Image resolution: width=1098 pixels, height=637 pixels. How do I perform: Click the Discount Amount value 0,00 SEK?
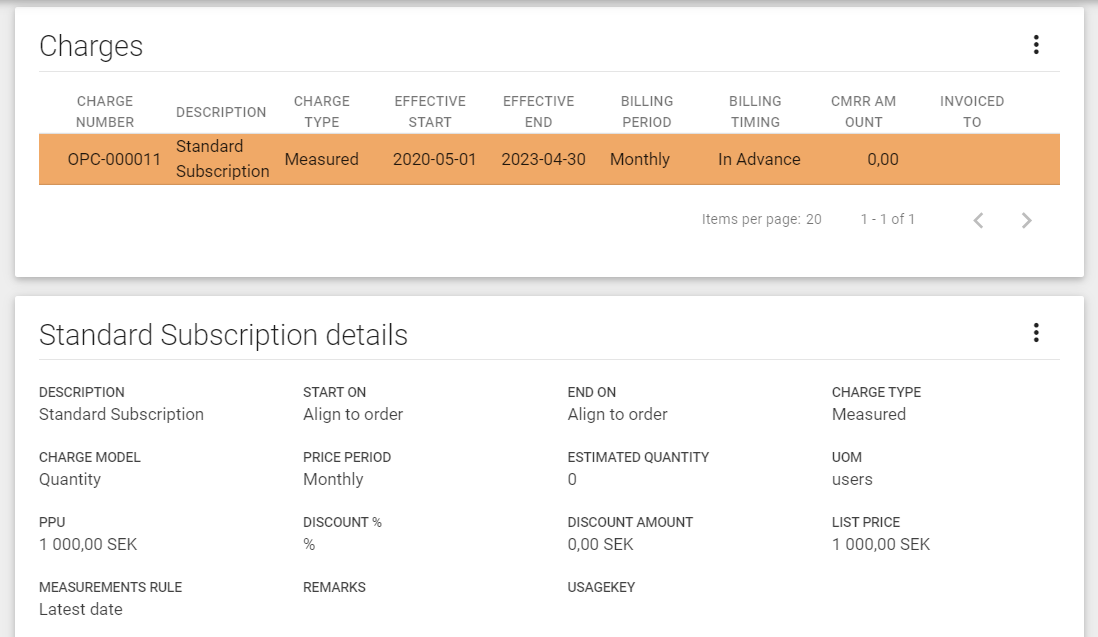point(600,545)
